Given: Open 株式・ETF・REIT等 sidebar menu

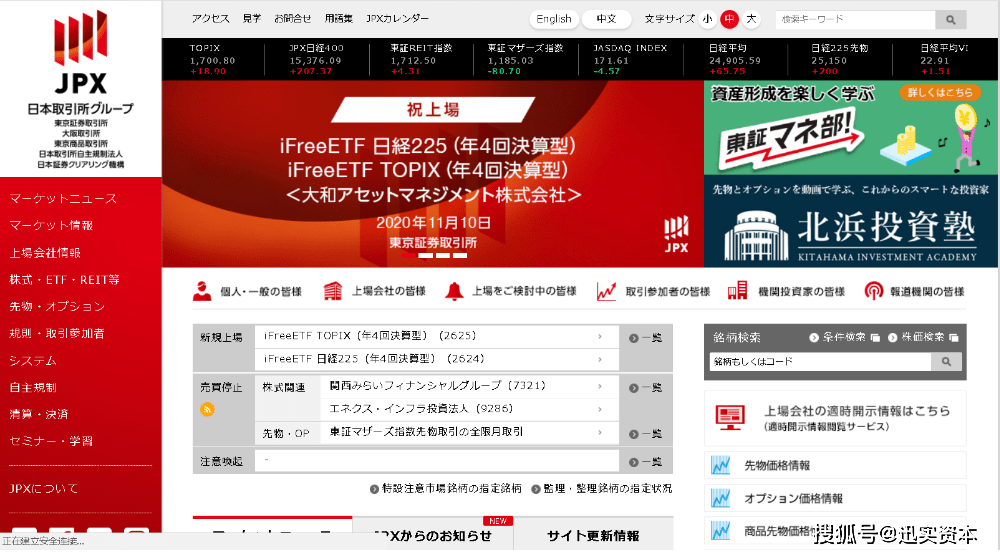Looking at the screenshot, I should pos(64,279).
